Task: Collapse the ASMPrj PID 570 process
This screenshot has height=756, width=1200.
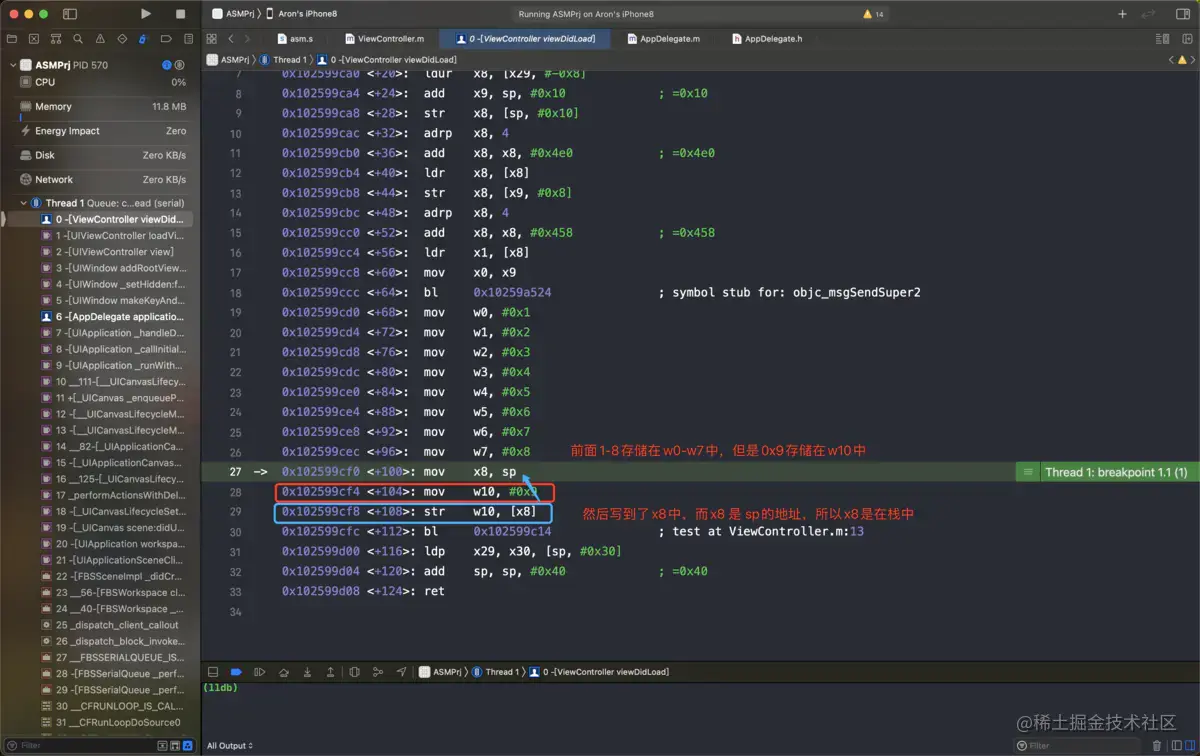Action: click(13, 65)
